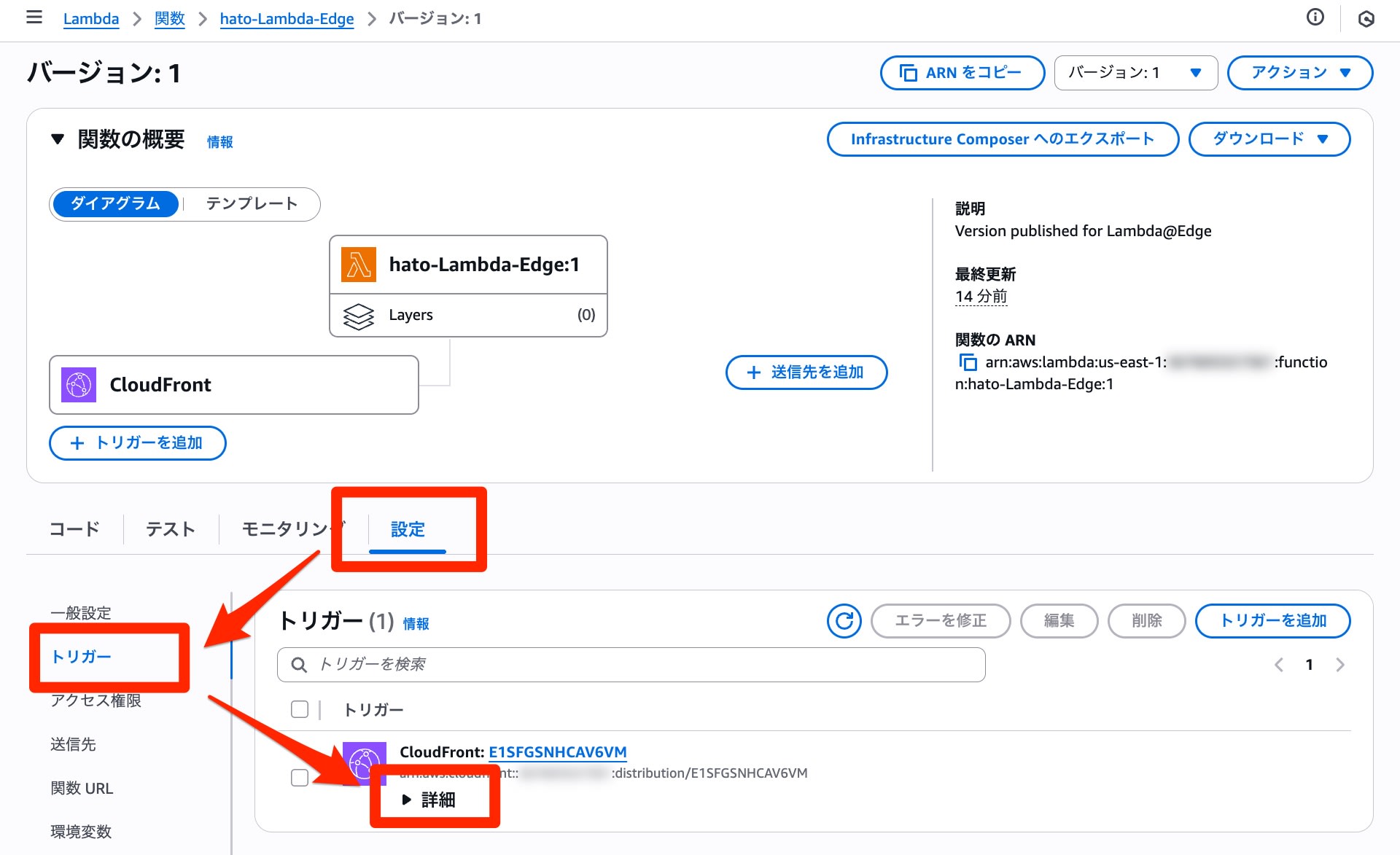Image resolution: width=1400 pixels, height=855 pixels.
Task: Open the Test tab
Action: [171, 529]
